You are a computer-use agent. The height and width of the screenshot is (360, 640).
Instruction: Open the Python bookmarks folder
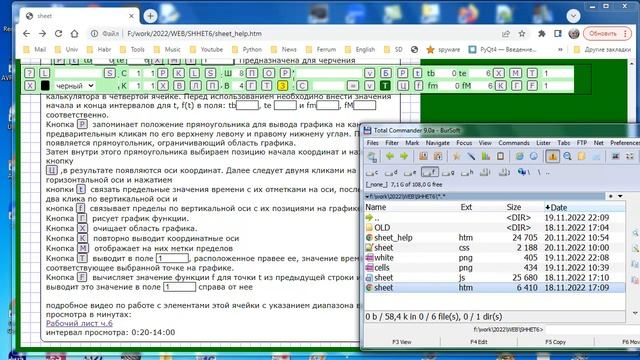tap(247, 49)
